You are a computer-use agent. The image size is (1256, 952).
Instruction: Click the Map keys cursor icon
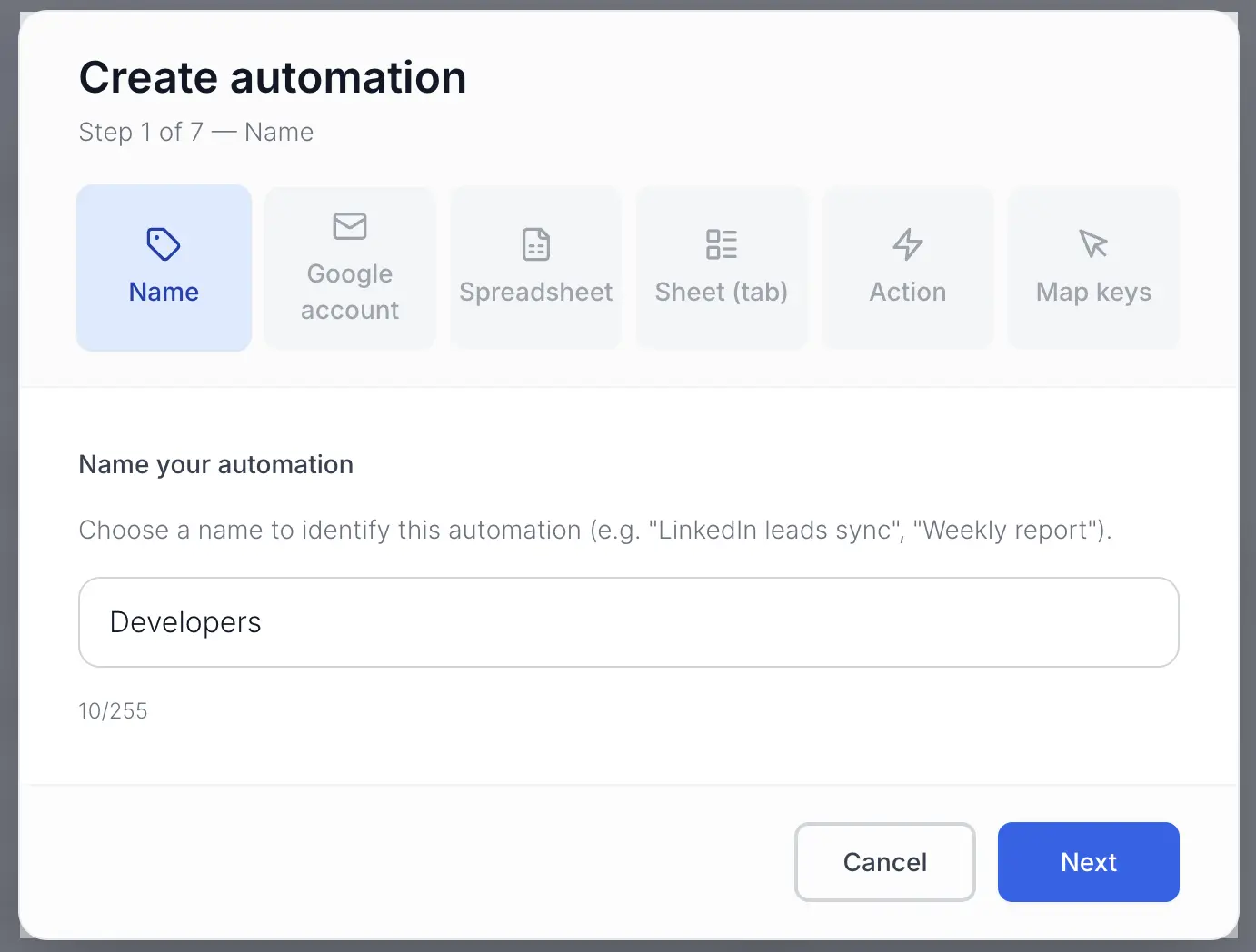pos(1093,244)
